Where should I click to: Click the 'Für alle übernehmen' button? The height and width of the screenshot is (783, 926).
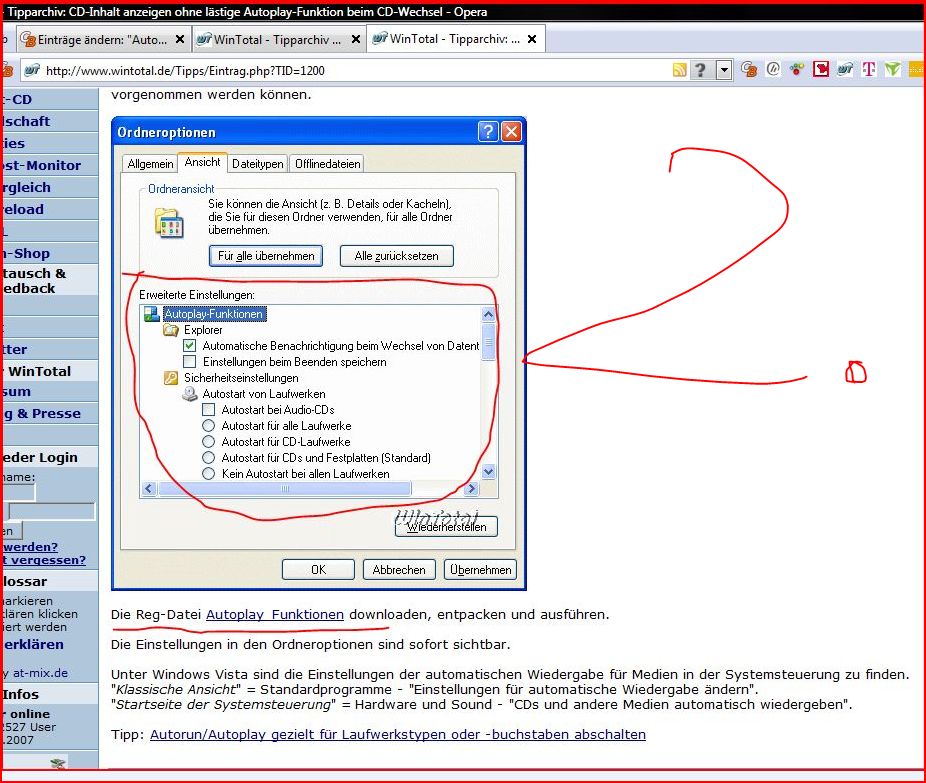(266, 256)
